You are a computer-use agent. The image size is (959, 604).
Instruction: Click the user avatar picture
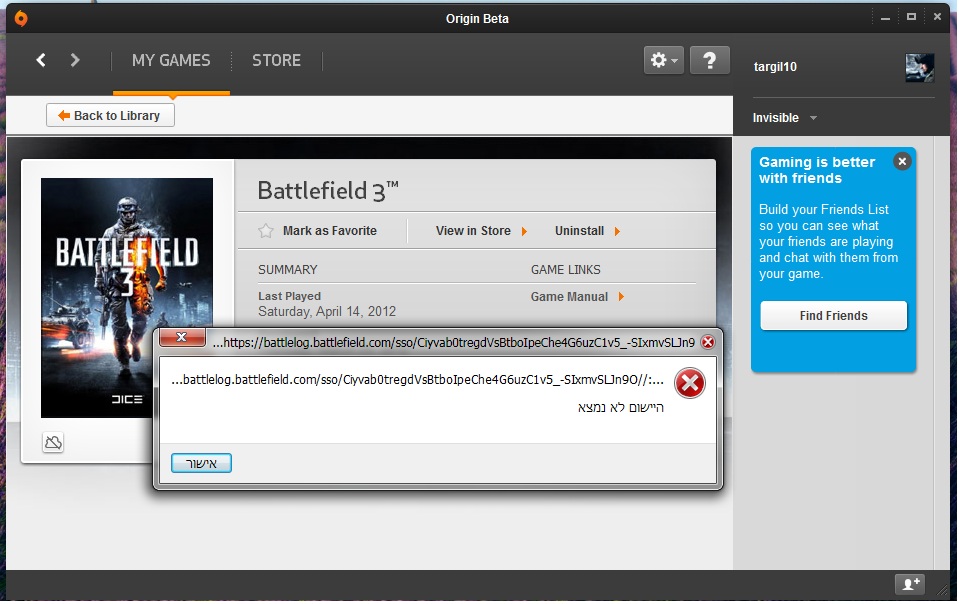point(919,67)
